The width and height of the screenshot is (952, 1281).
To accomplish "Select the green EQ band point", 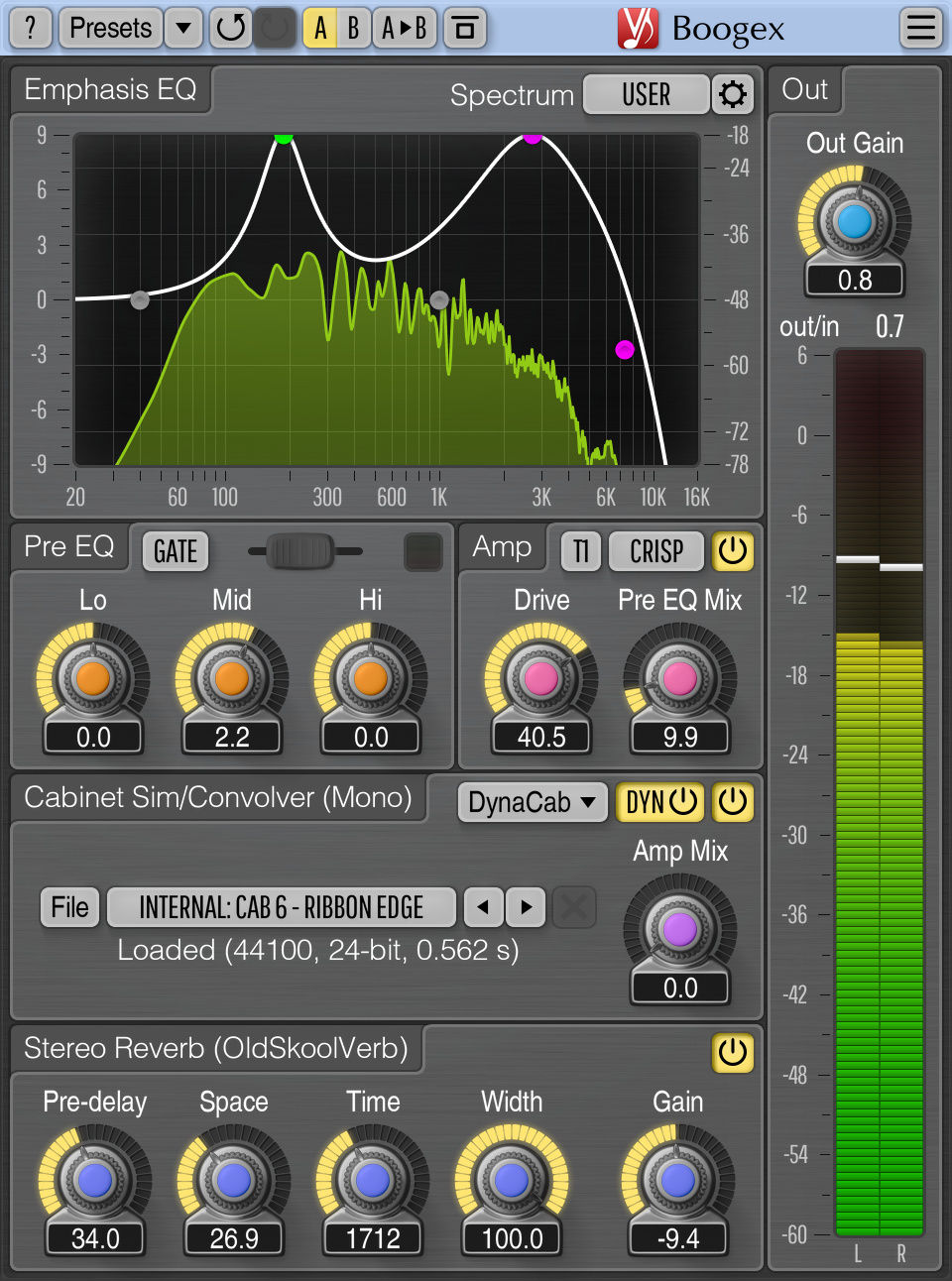I will [x=284, y=136].
